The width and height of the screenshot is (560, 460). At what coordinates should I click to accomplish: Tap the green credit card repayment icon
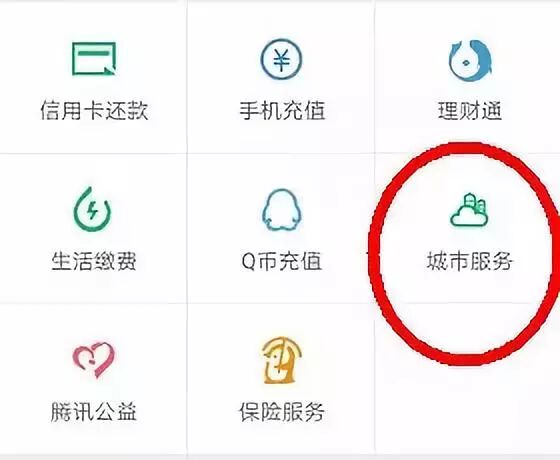tap(94, 59)
